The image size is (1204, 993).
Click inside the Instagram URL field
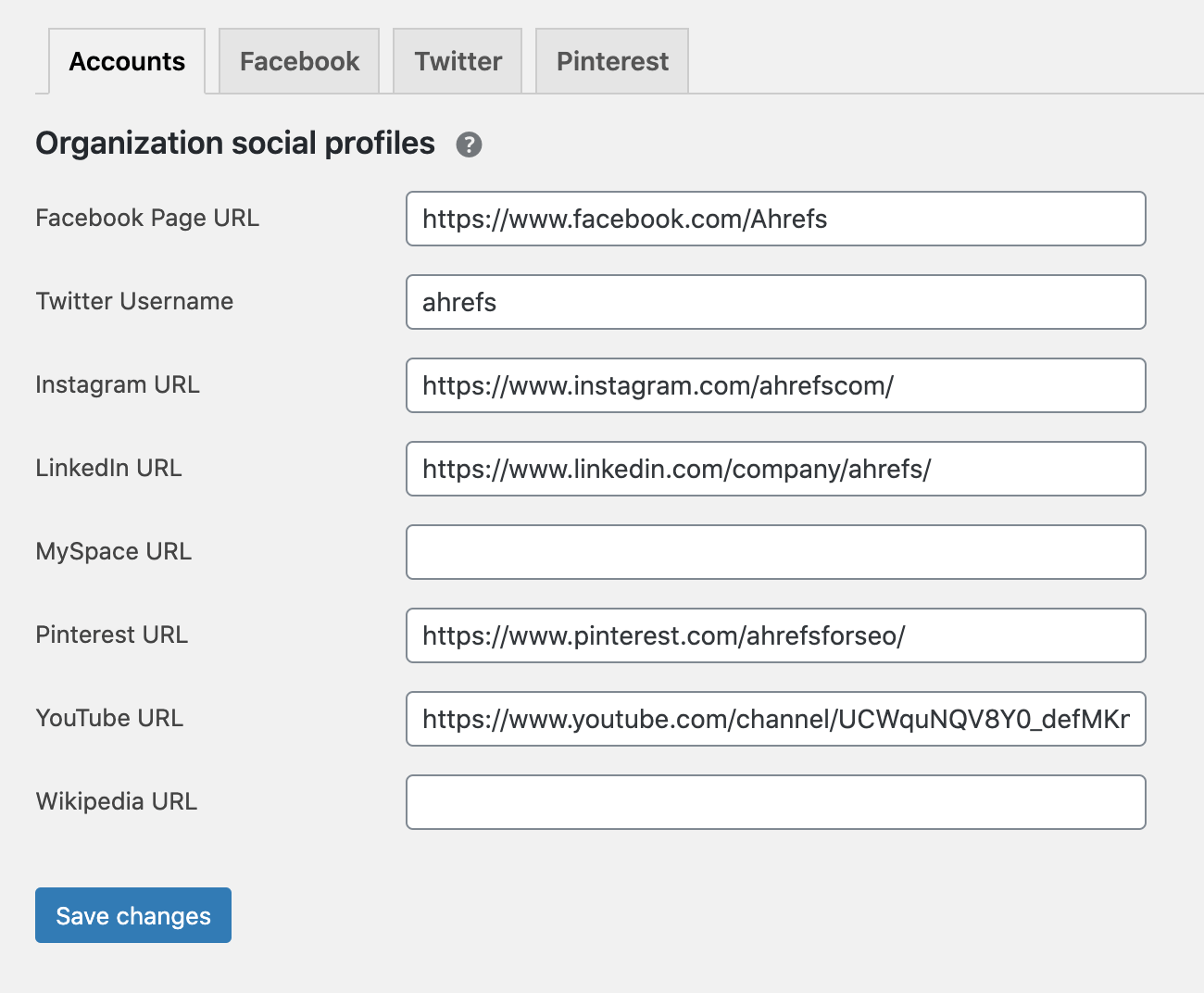pyautogui.click(x=775, y=385)
